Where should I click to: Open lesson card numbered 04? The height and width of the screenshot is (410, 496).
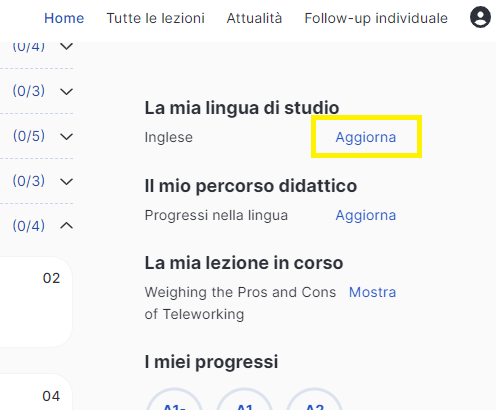pos(36,392)
